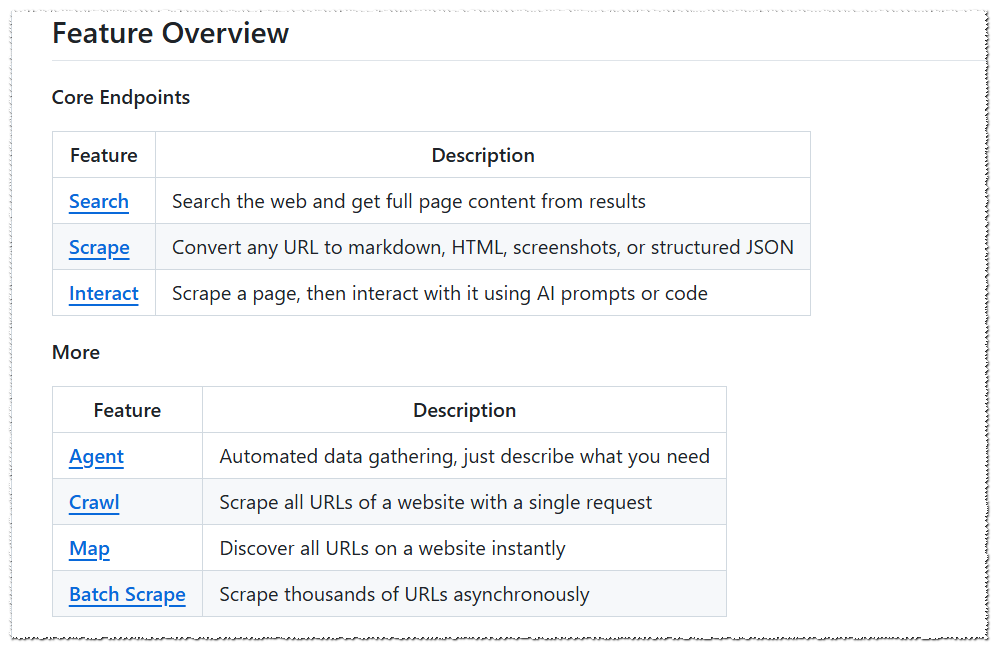This screenshot has height=649, width=998.
Task: Click 'Scrape all URLs of a website' cell
Action: [465, 502]
